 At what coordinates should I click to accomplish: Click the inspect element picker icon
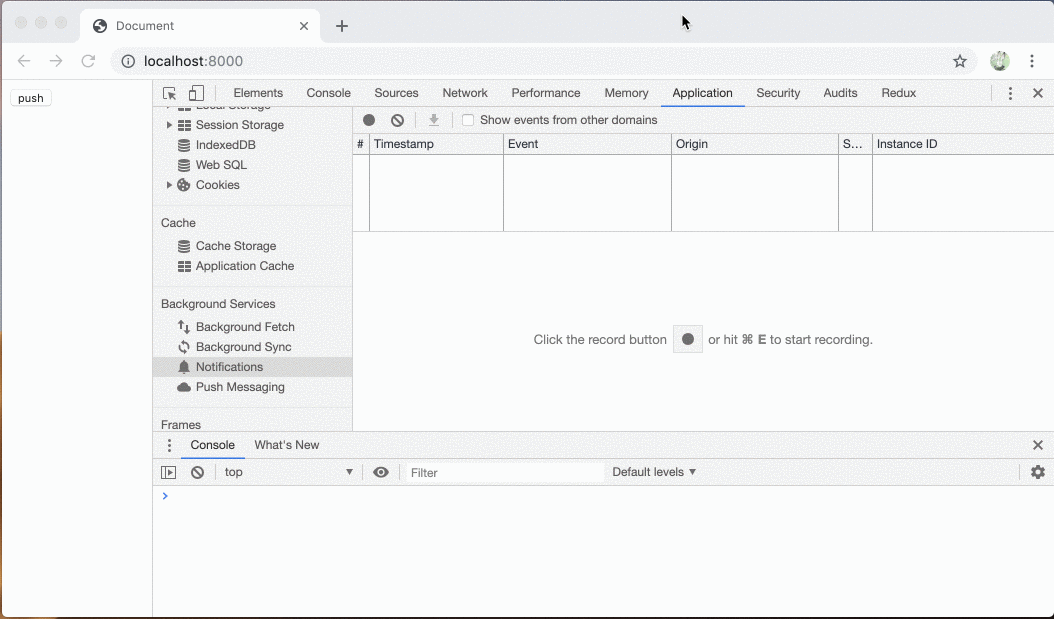tap(169, 93)
